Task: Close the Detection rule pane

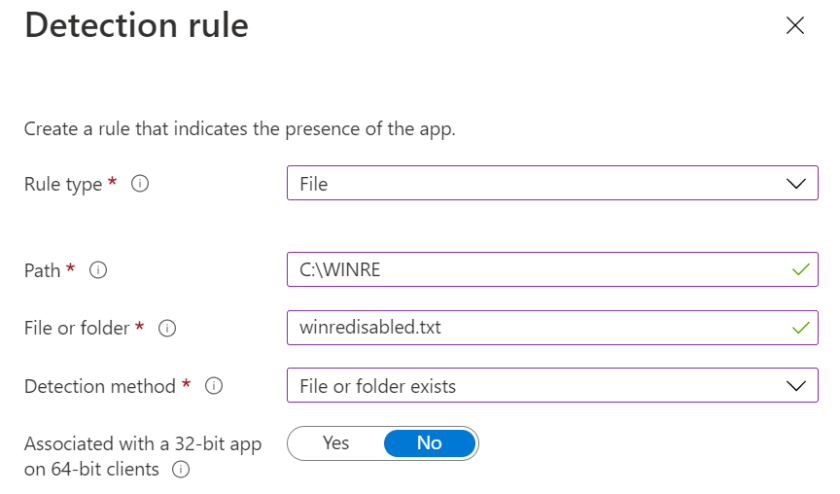Action: (795, 25)
